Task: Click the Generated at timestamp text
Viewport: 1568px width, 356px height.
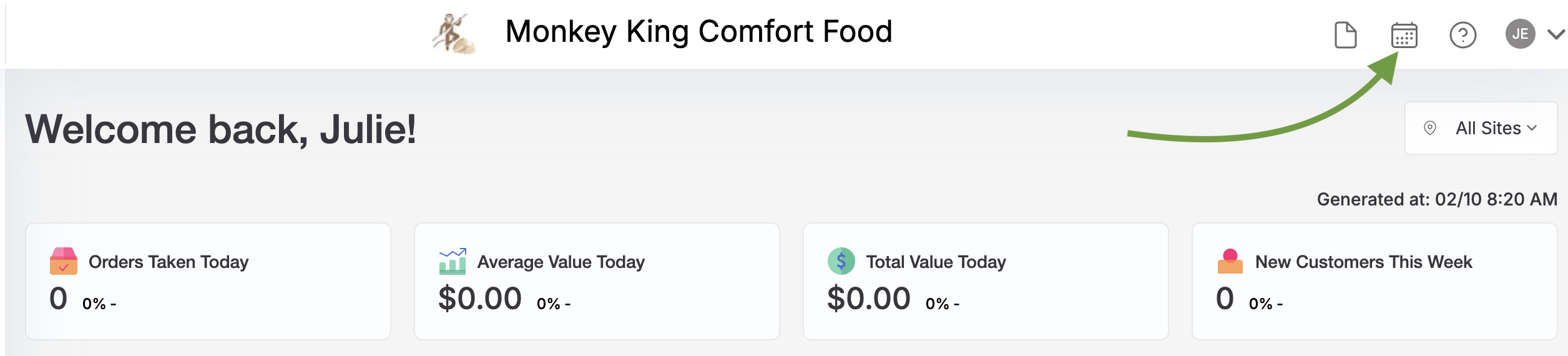Action: pos(1437,199)
